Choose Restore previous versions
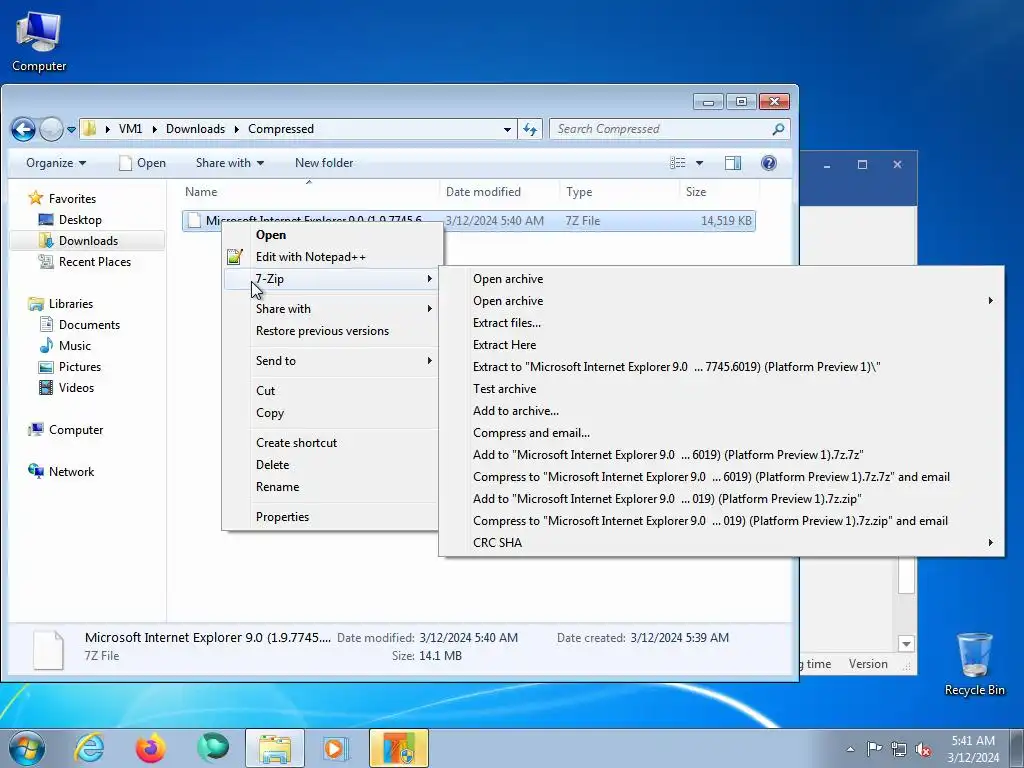This screenshot has width=1024, height=768. click(332, 331)
